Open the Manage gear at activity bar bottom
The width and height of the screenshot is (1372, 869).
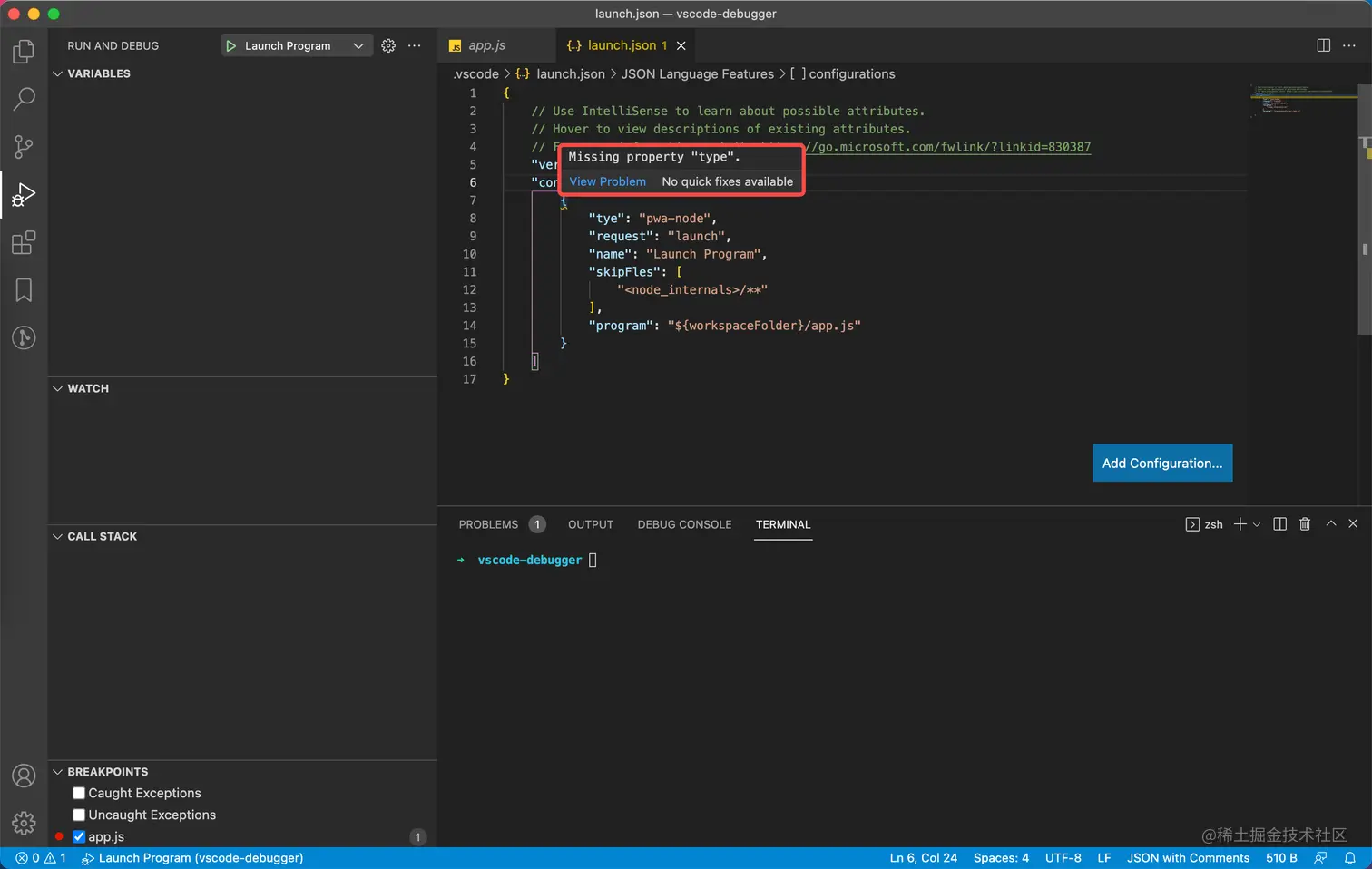tap(24, 823)
